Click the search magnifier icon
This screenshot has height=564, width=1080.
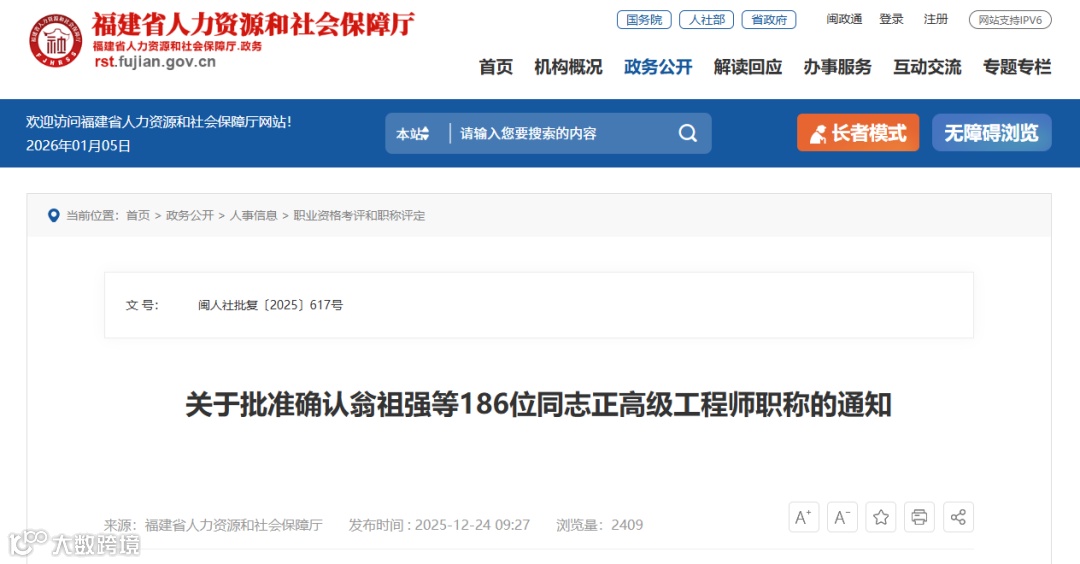click(x=687, y=133)
